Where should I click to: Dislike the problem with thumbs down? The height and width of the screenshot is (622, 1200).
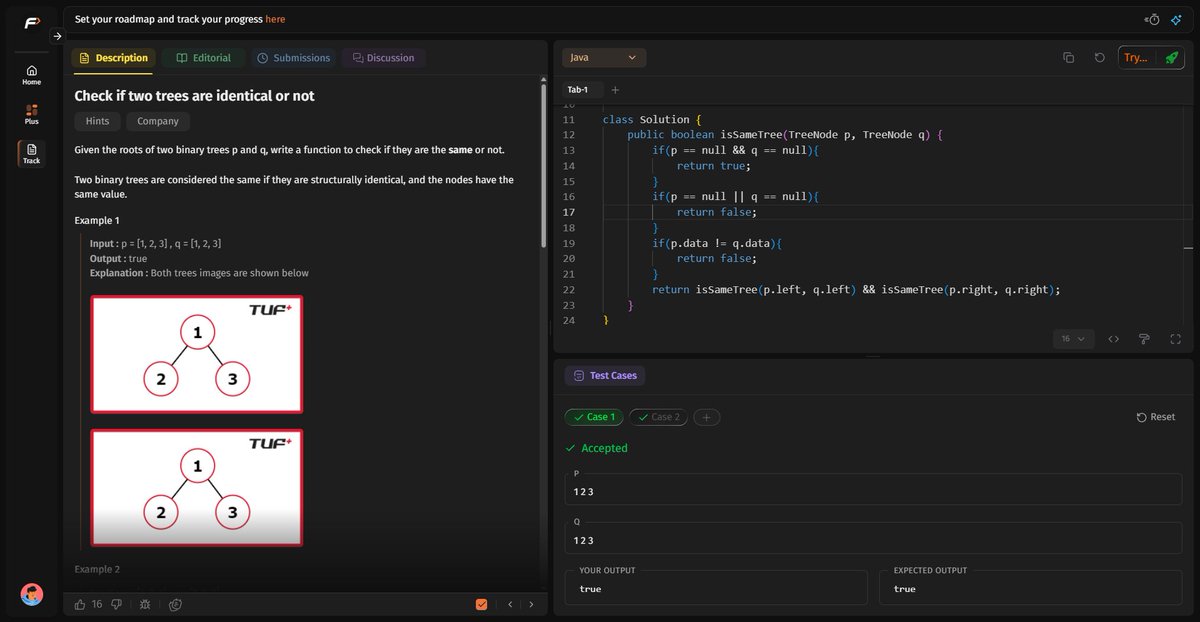[117, 604]
